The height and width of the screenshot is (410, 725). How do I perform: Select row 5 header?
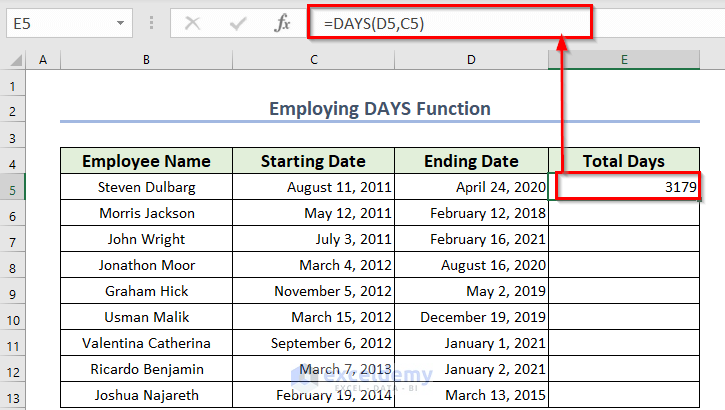[x=13, y=187]
